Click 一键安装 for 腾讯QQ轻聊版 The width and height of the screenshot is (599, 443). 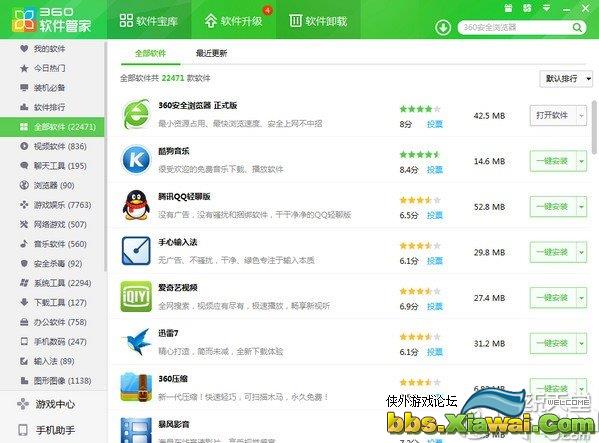point(553,207)
